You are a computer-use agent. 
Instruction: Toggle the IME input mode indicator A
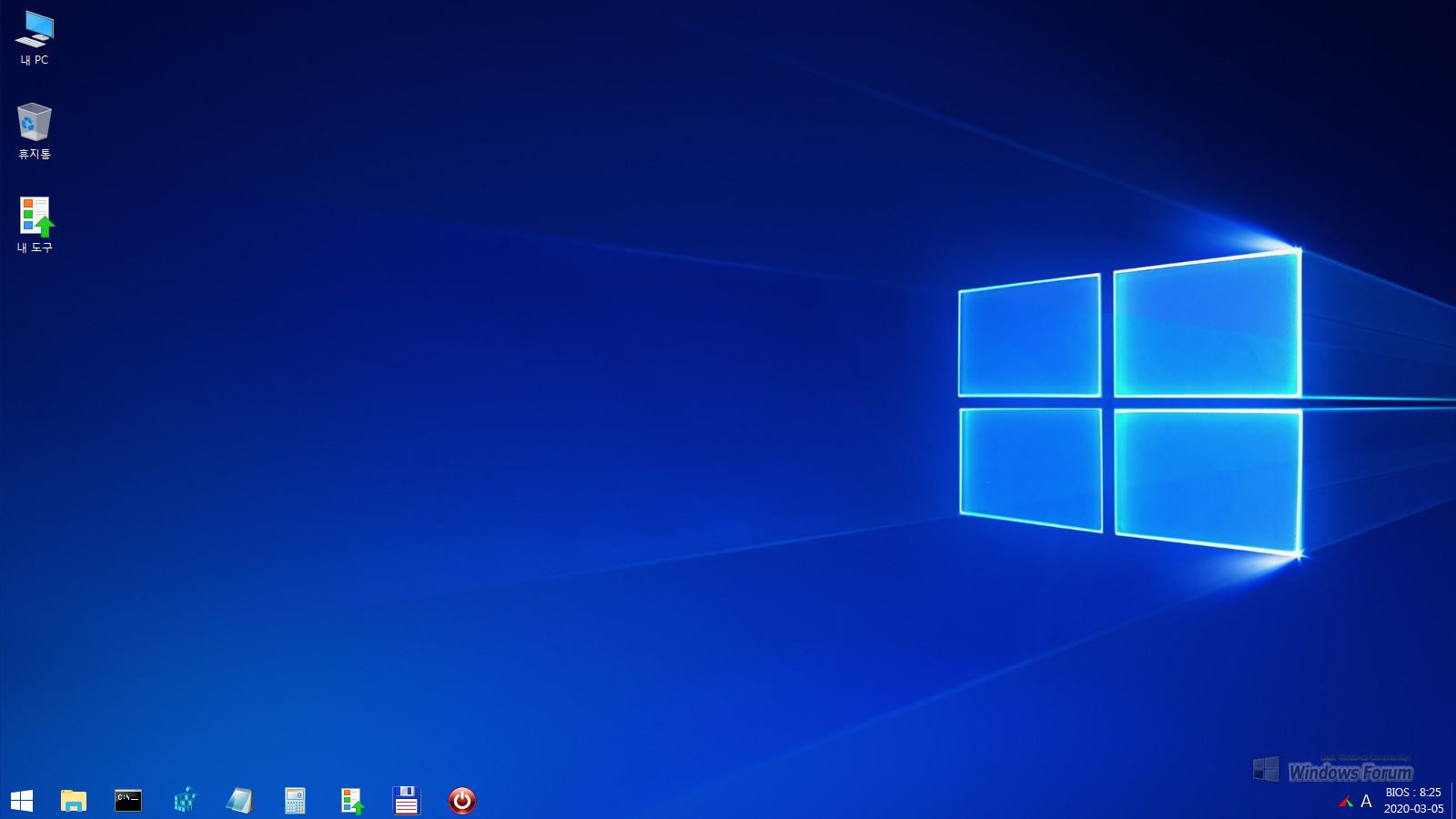[x=1366, y=802]
